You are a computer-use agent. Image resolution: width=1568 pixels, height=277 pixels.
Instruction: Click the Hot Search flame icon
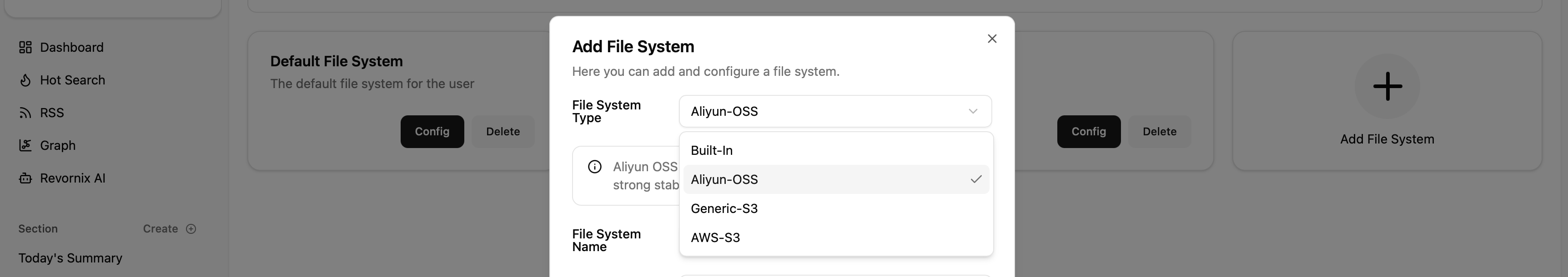[x=25, y=80]
